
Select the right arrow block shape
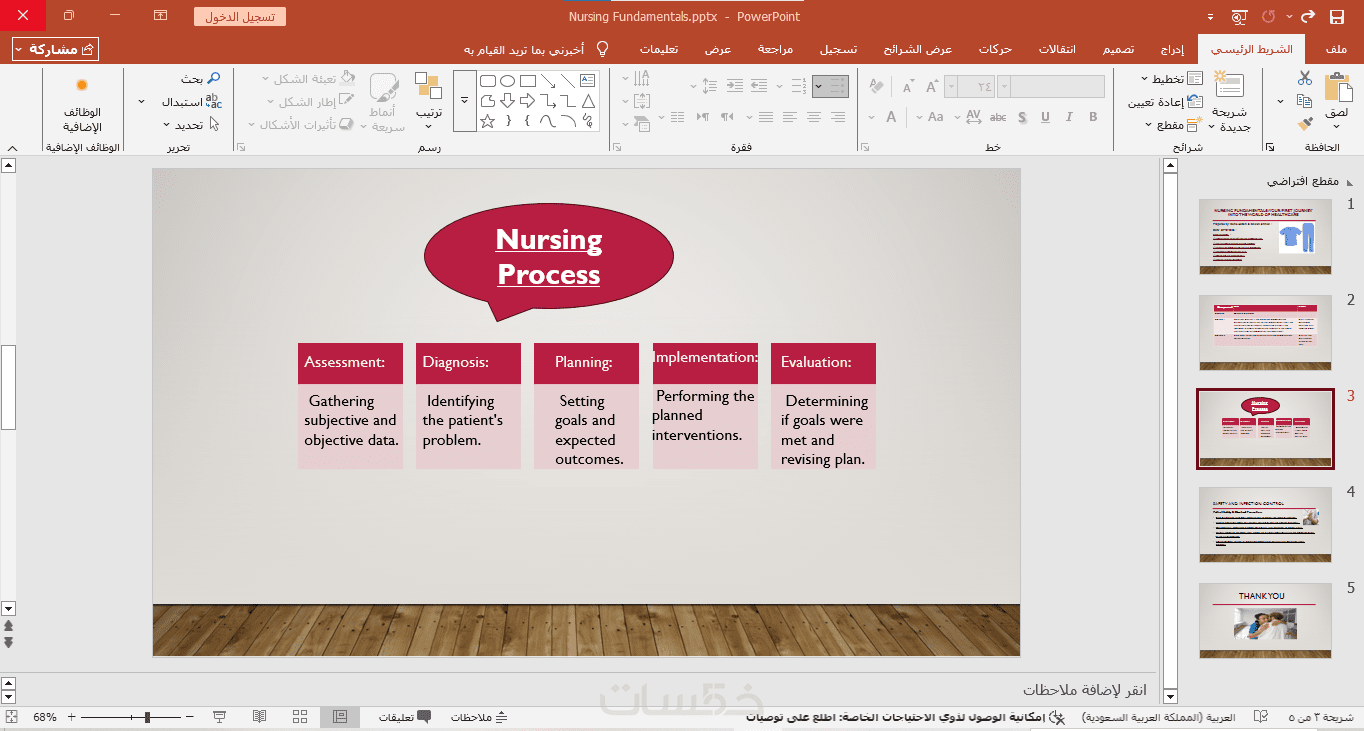coord(528,101)
